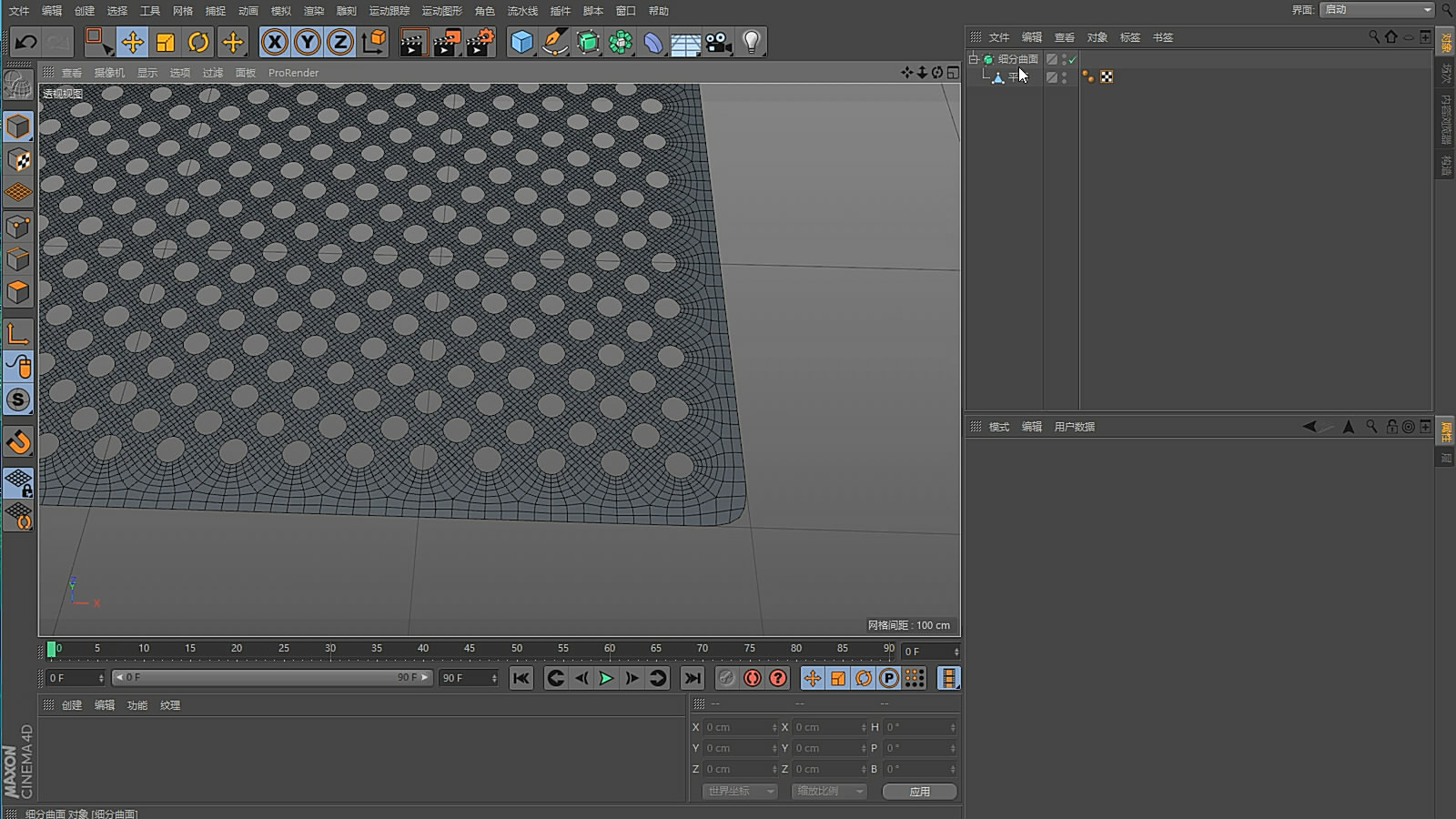Toggle the X-axis lock

click(274, 42)
